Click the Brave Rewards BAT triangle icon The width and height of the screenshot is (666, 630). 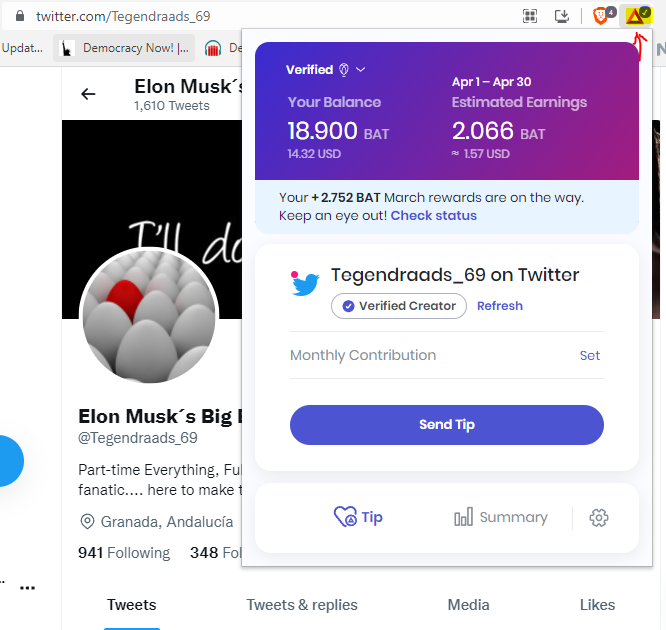[x=635, y=16]
